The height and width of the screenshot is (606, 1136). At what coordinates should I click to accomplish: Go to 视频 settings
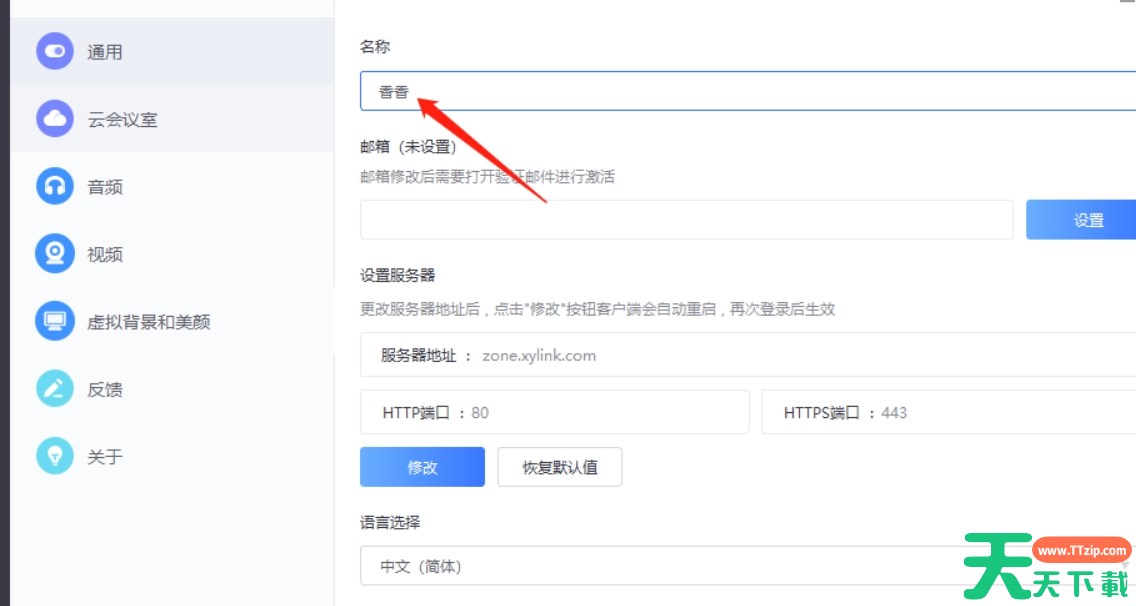(x=105, y=255)
